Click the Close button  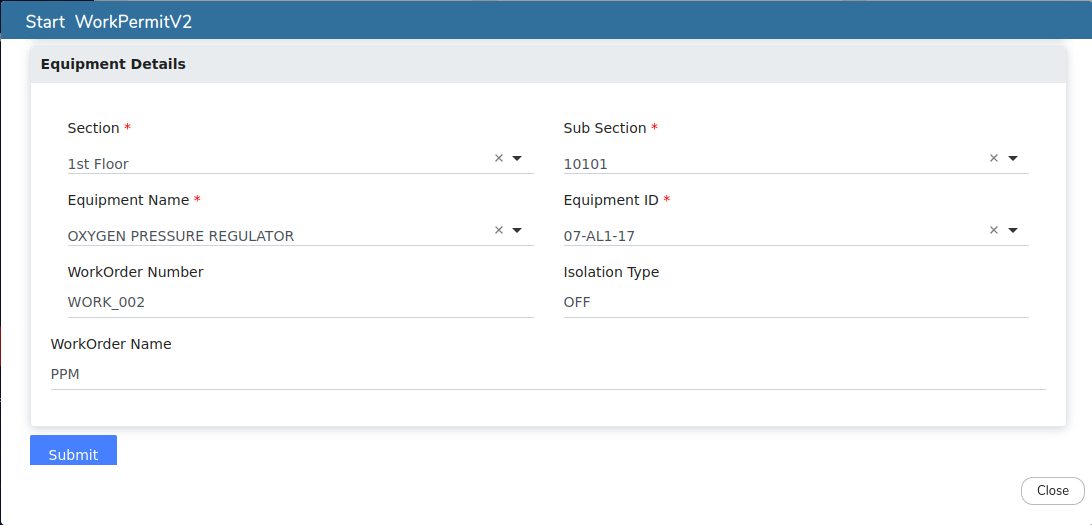(x=1052, y=491)
